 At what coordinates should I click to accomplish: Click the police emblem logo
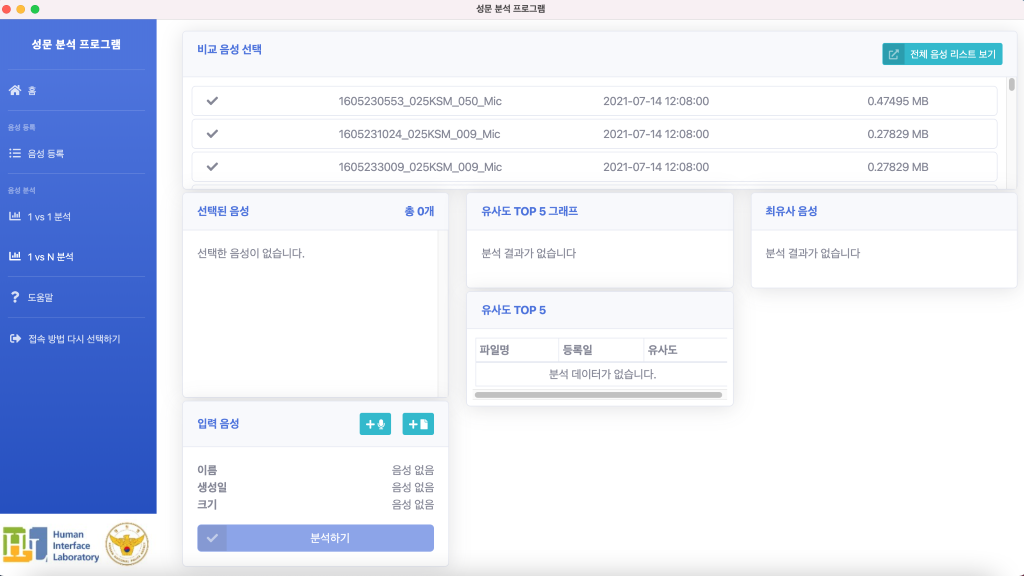point(127,543)
